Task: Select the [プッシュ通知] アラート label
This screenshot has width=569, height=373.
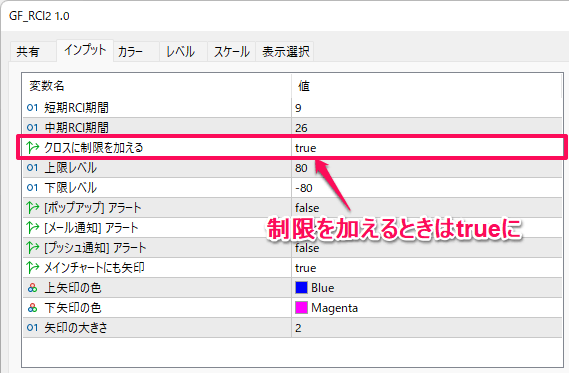Action: (x=95, y=247)
